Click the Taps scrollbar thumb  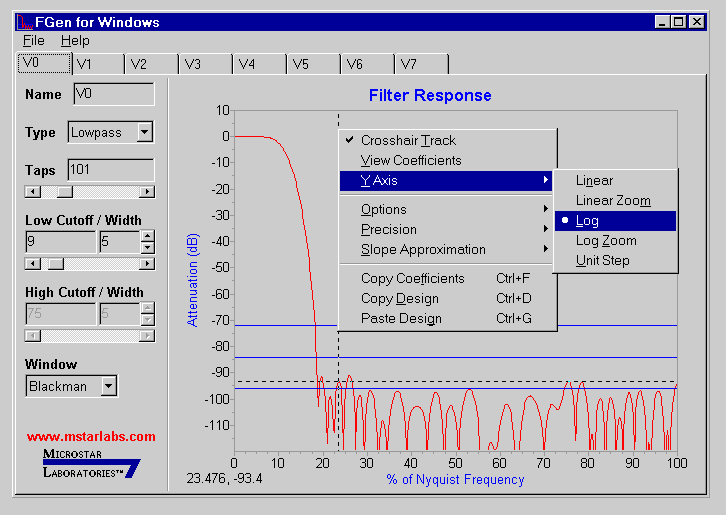point(65,192)
